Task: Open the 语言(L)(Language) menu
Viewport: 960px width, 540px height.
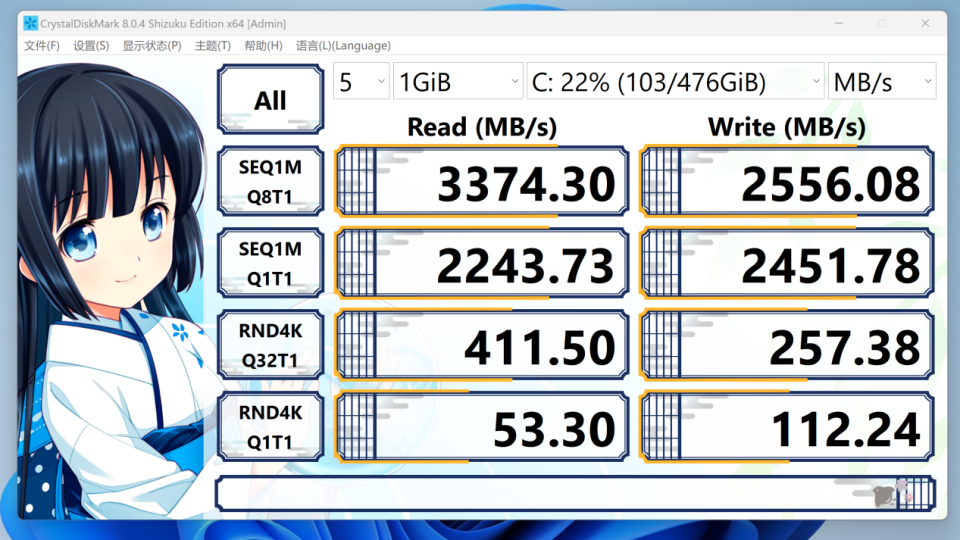Action: point(343,46)
